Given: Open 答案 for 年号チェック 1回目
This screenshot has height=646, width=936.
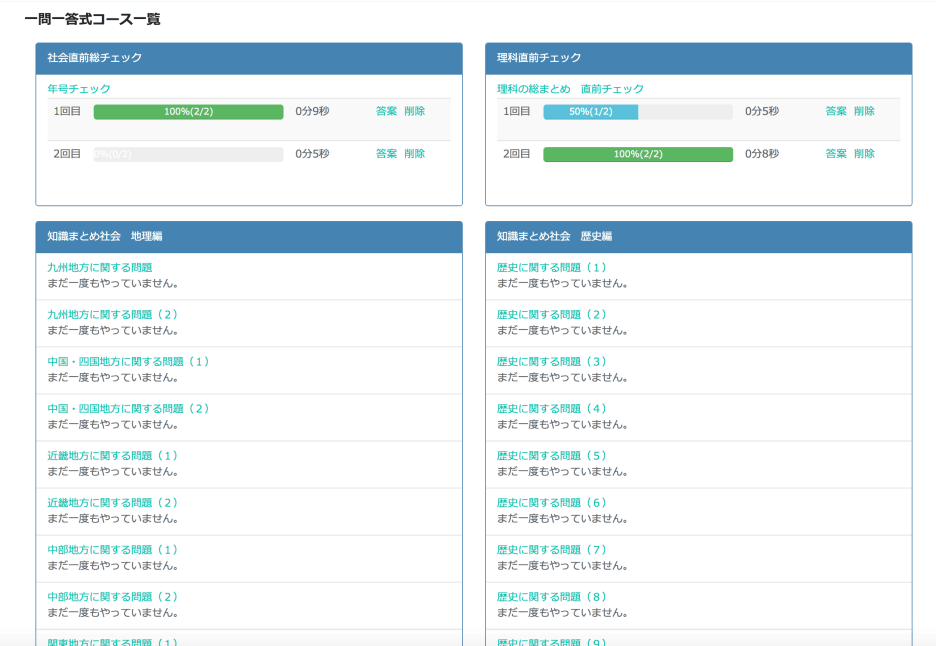Looking at the screenshot, I should pyautogui.click(x=386, y=111).
